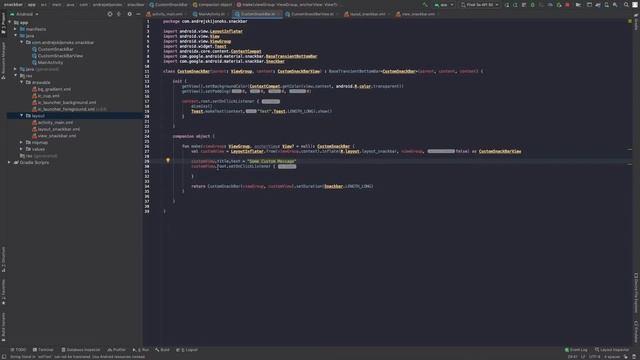Image resolution: width=640 pixels, height=360 pixels.
Task: Open the Device File Explorer side tab
Action: [x=636, y=293]
